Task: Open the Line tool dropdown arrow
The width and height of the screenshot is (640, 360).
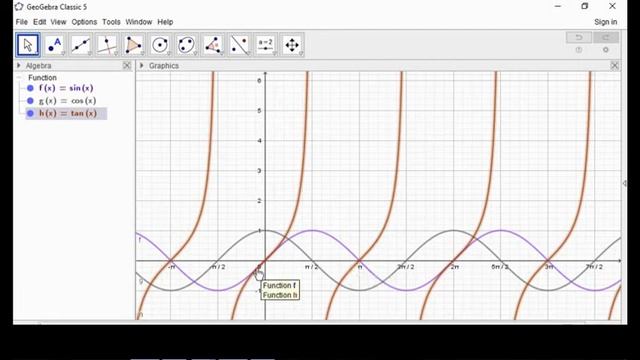Action: [x=90, y=53]
